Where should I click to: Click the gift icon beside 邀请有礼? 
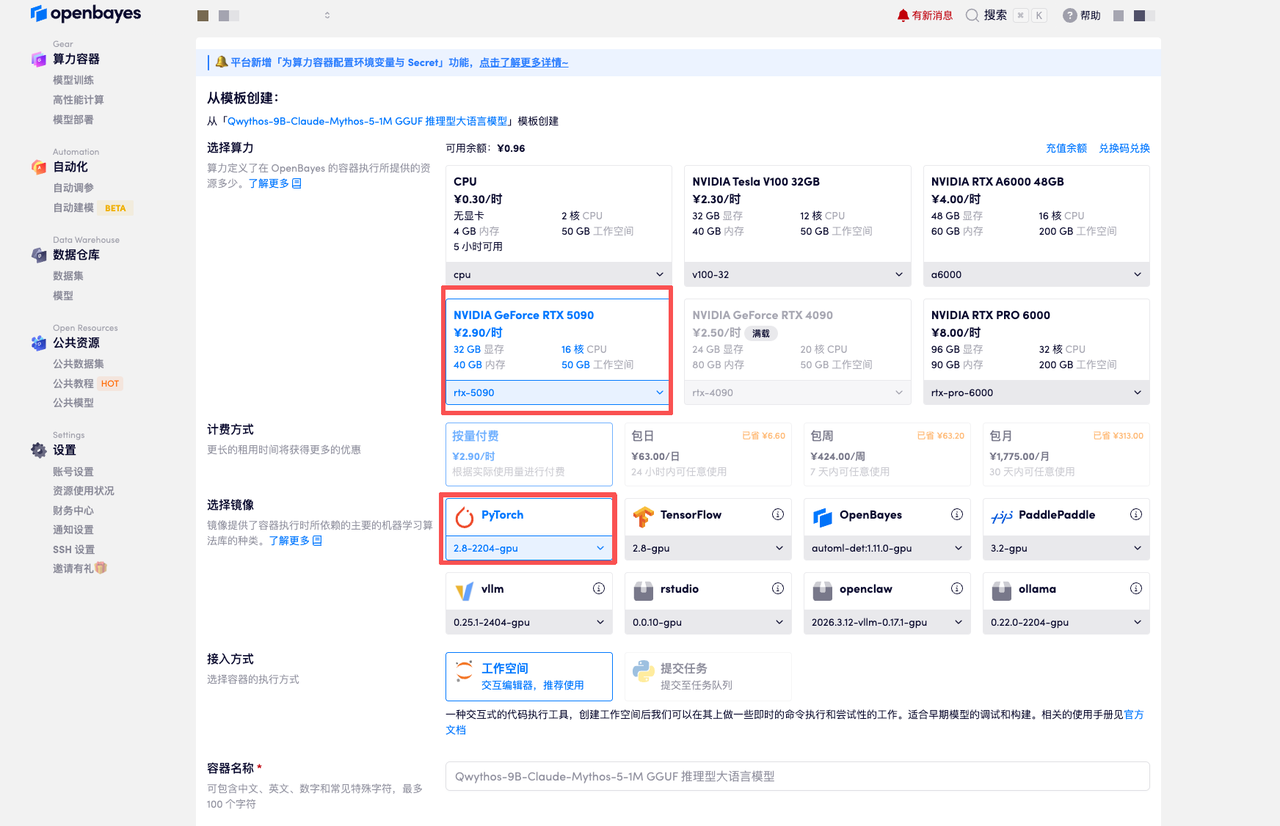pyautogui.click(x=100, y=568)
